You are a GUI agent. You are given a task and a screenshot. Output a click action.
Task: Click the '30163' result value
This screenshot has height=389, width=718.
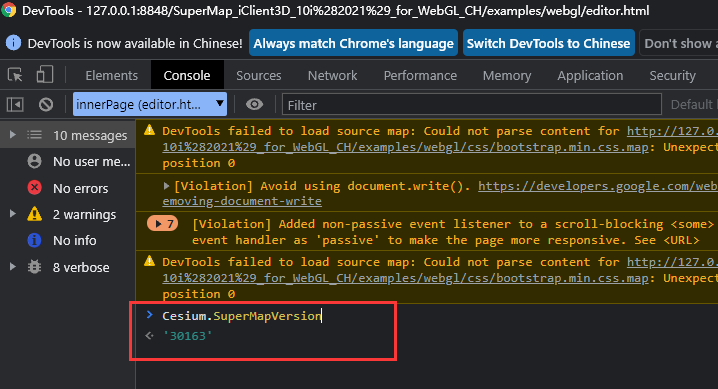[x=187, y=336]
